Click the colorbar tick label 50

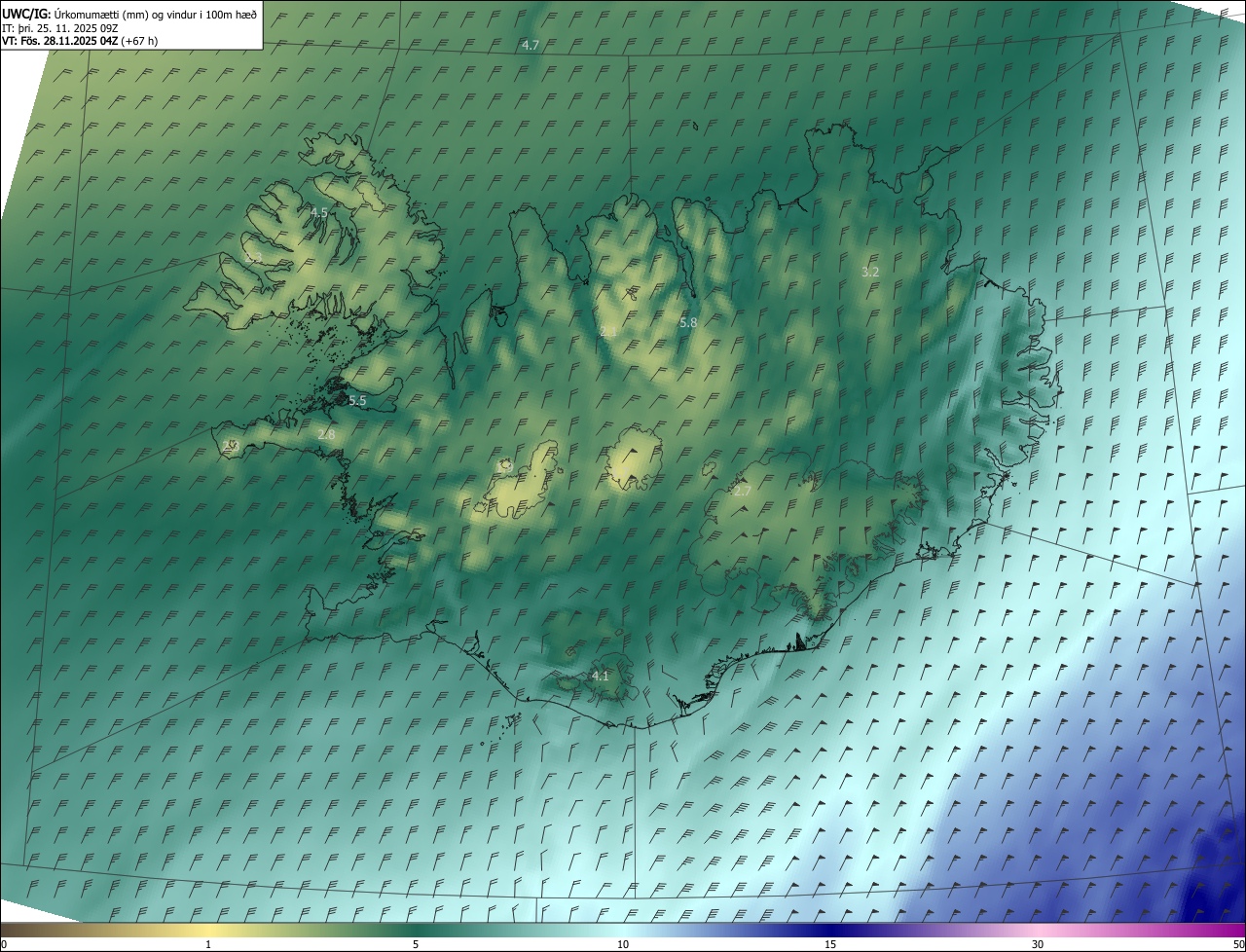(1238, 944)
